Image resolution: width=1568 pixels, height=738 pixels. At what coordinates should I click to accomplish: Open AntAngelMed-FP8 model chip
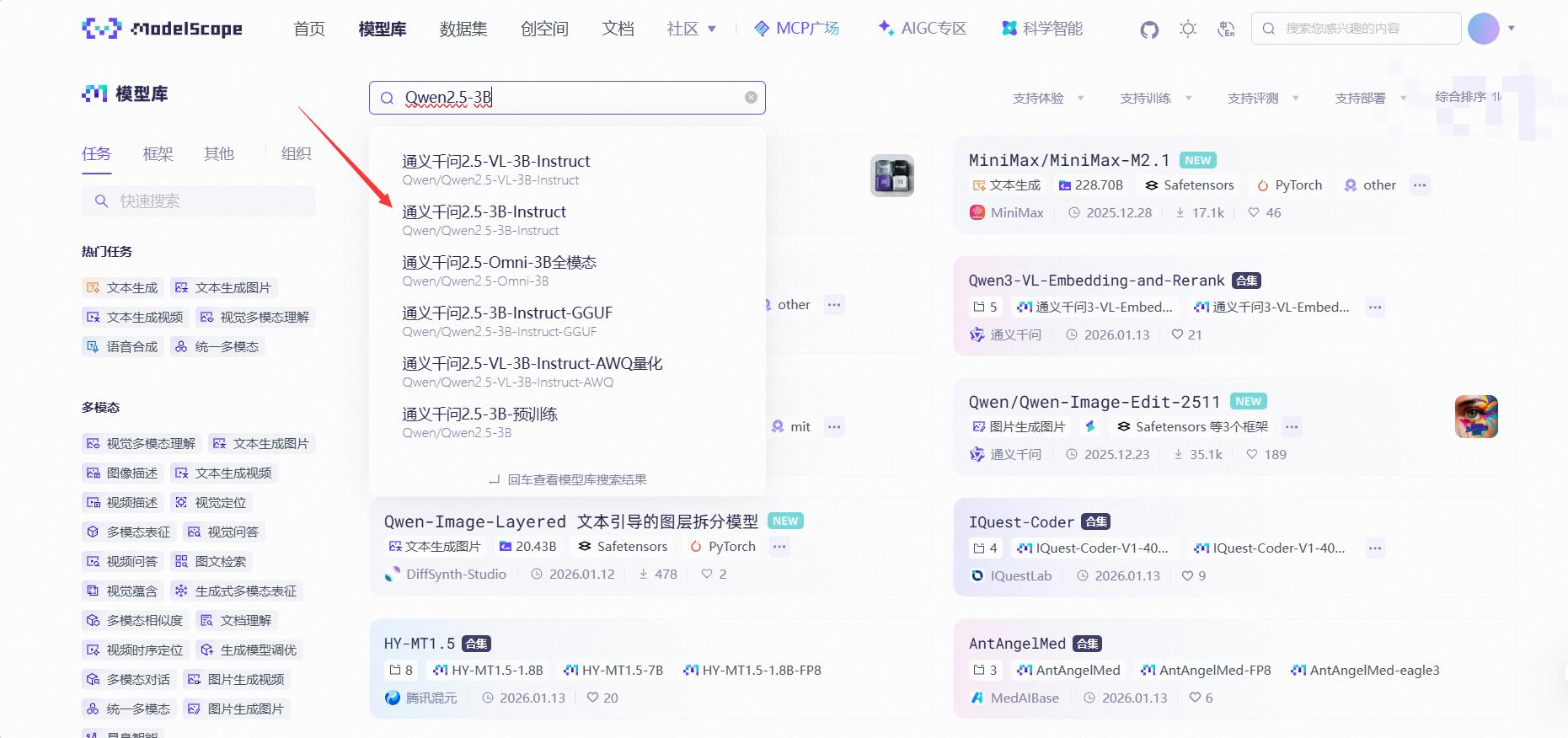coord(1206,671)
